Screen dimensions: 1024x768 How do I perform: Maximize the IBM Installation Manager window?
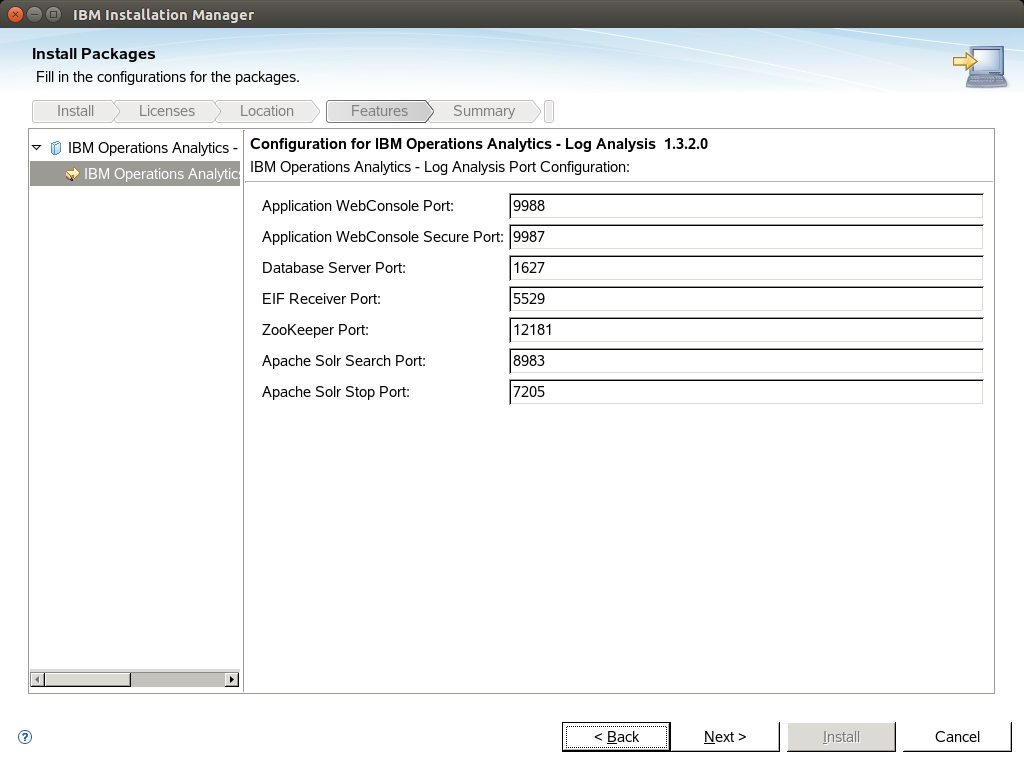tap(54, 14)
